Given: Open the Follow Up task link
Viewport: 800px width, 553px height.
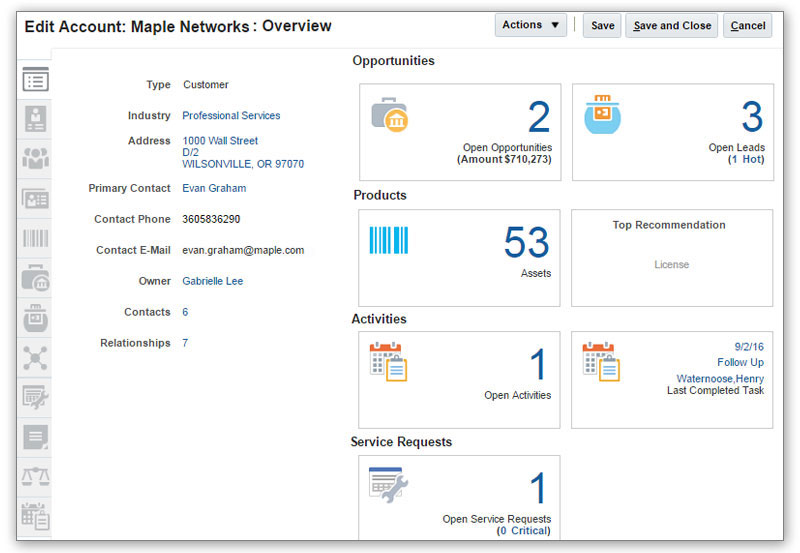Looking at the screenshot, I should click(740, 362).
